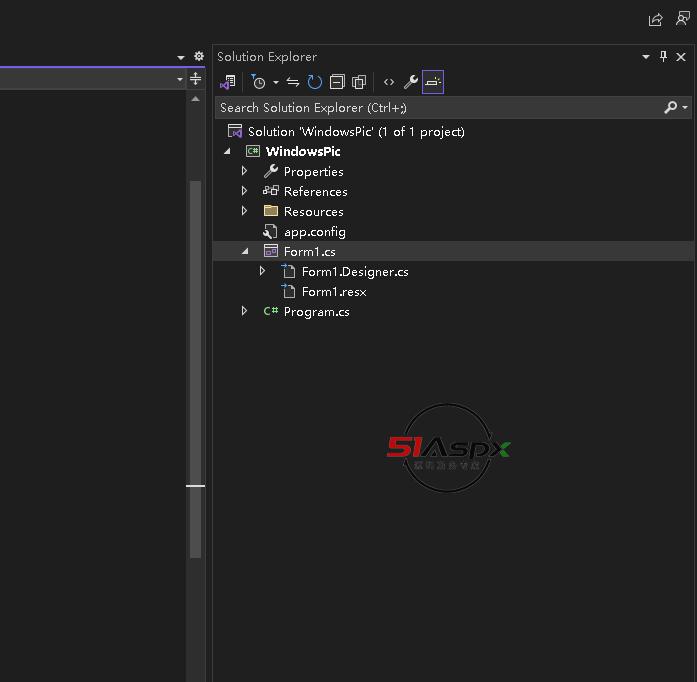Click the Search Solution Explorer field
Image resolution: width=697 pixels, height=682 pixels.
coord(438,107)
